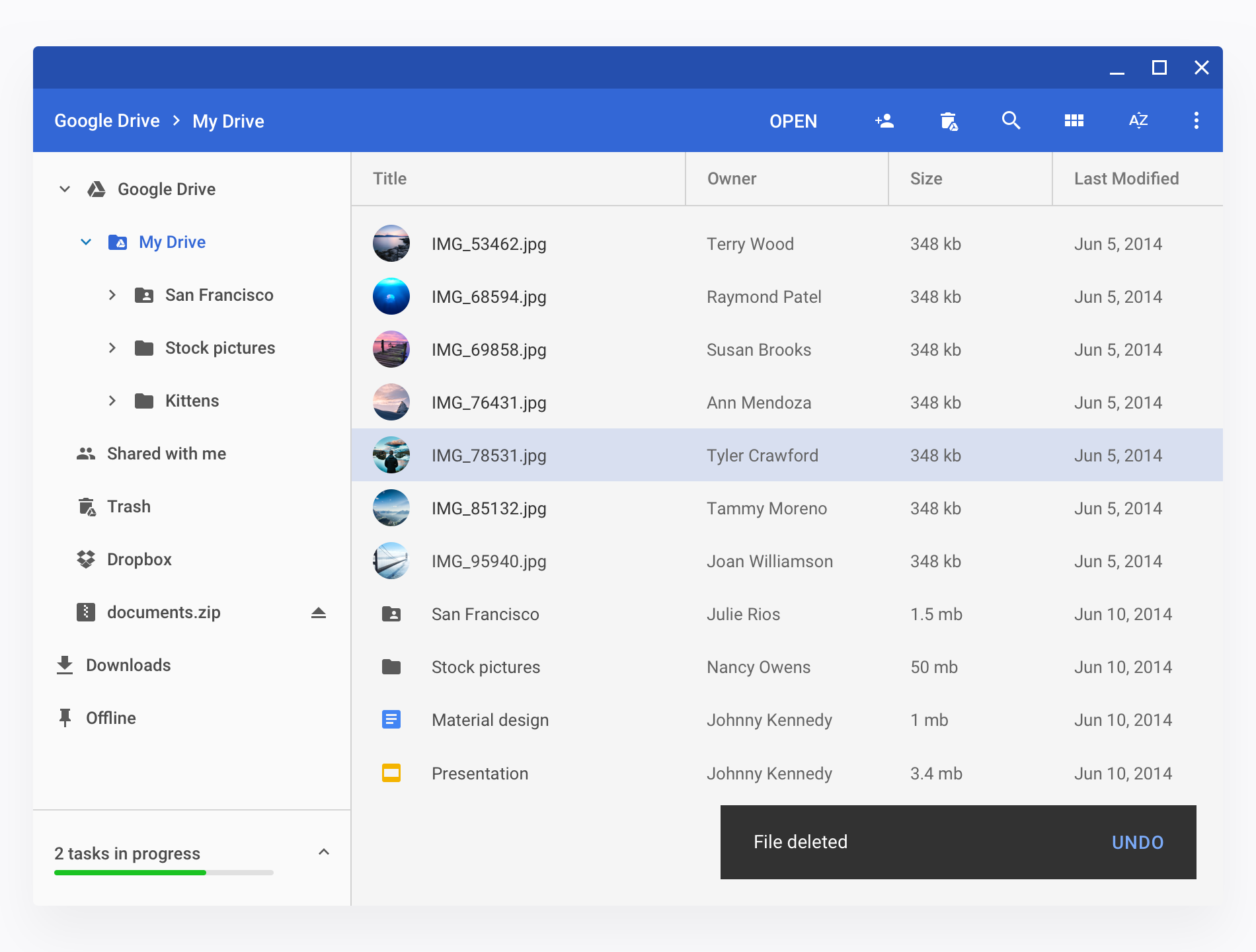Expand the tasks in progress panel
1256x952 pixels.
coord(324,852)
